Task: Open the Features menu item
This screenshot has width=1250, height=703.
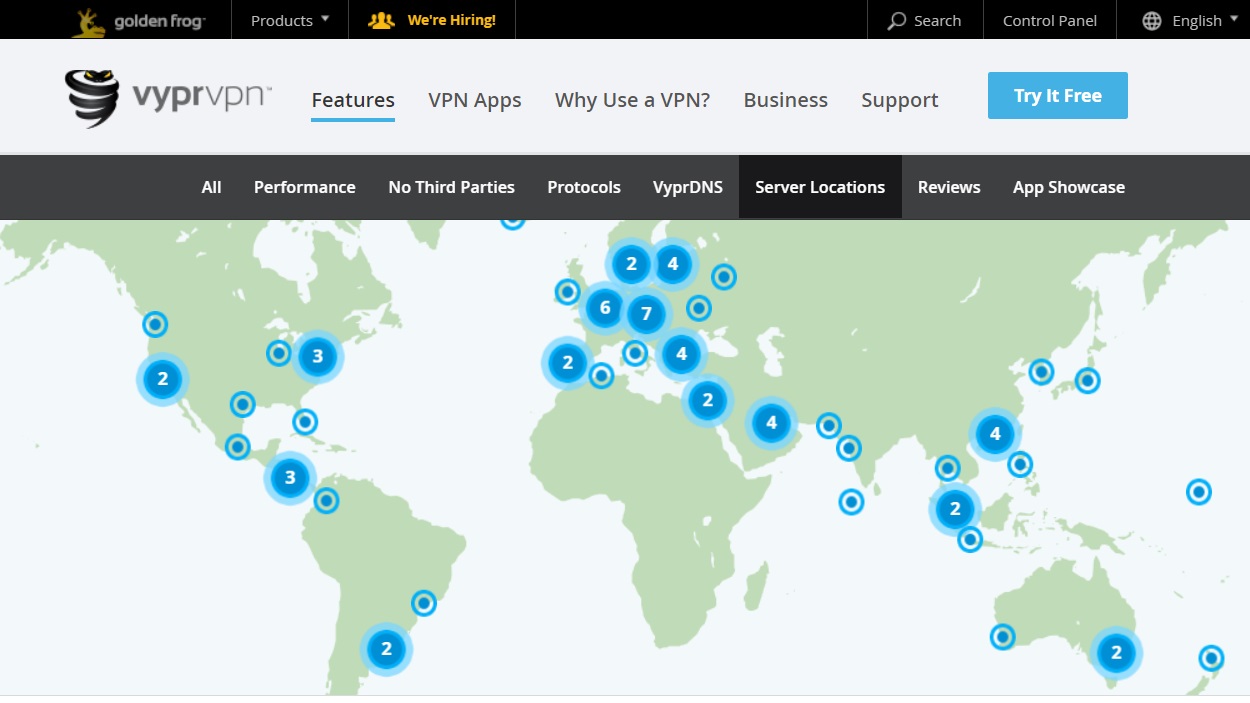Action: point(353,100)
